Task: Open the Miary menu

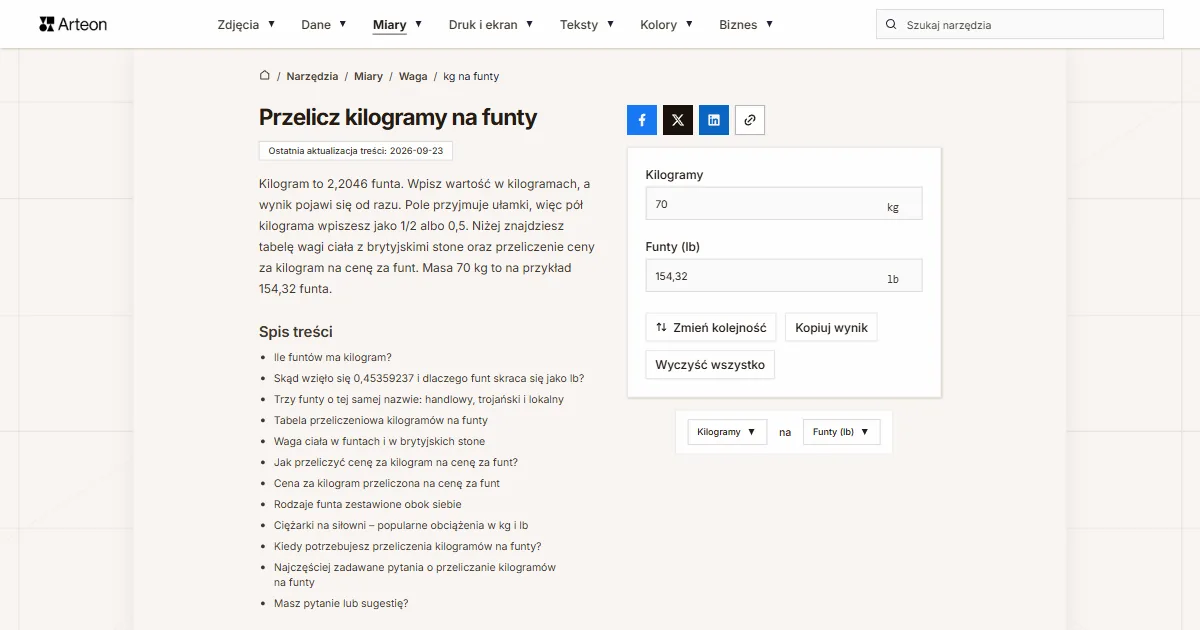Action: (397, 24)
